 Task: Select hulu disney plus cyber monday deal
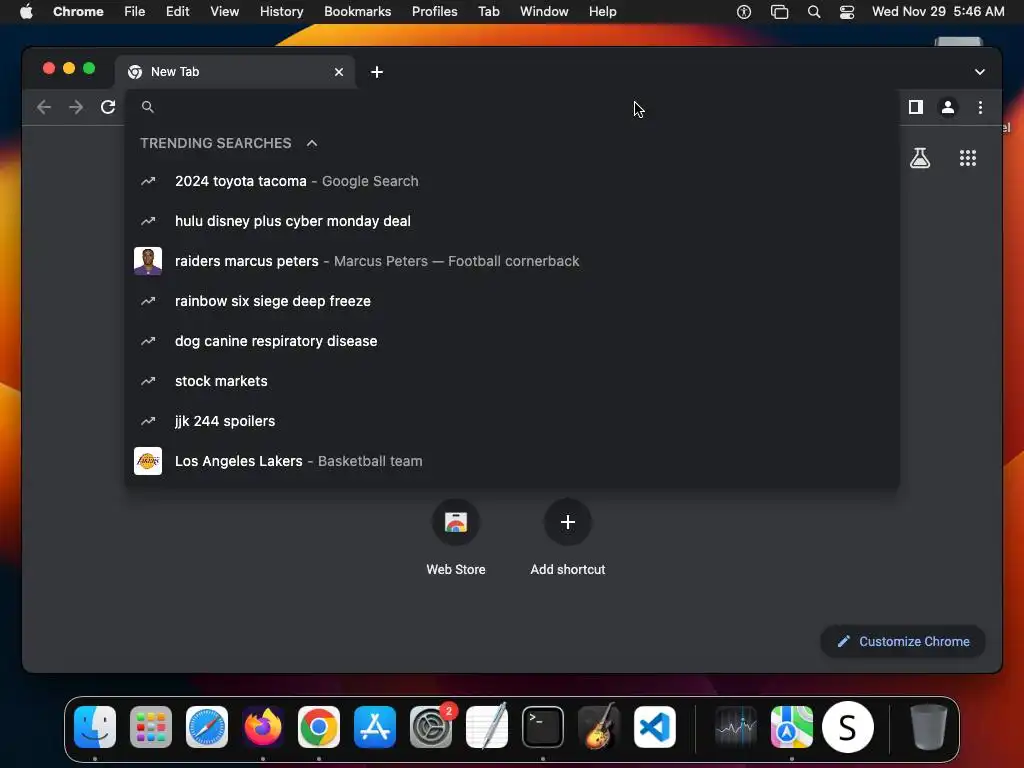[512, 221]
